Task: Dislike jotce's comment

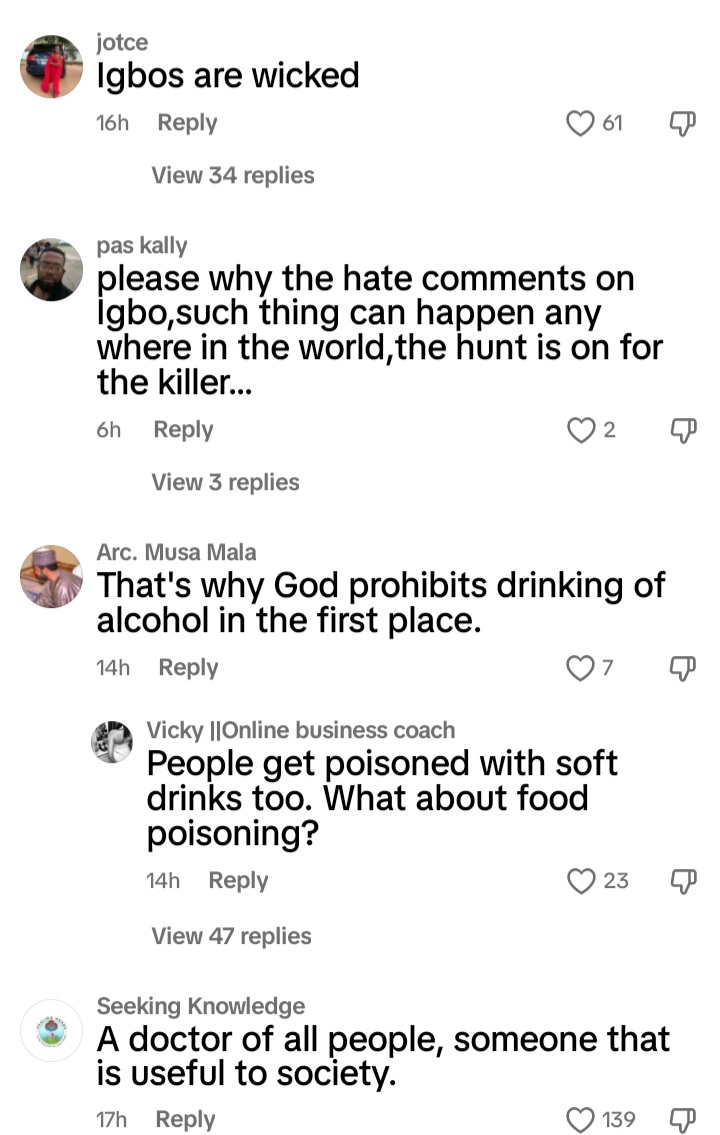Action: tap(681, 123)
